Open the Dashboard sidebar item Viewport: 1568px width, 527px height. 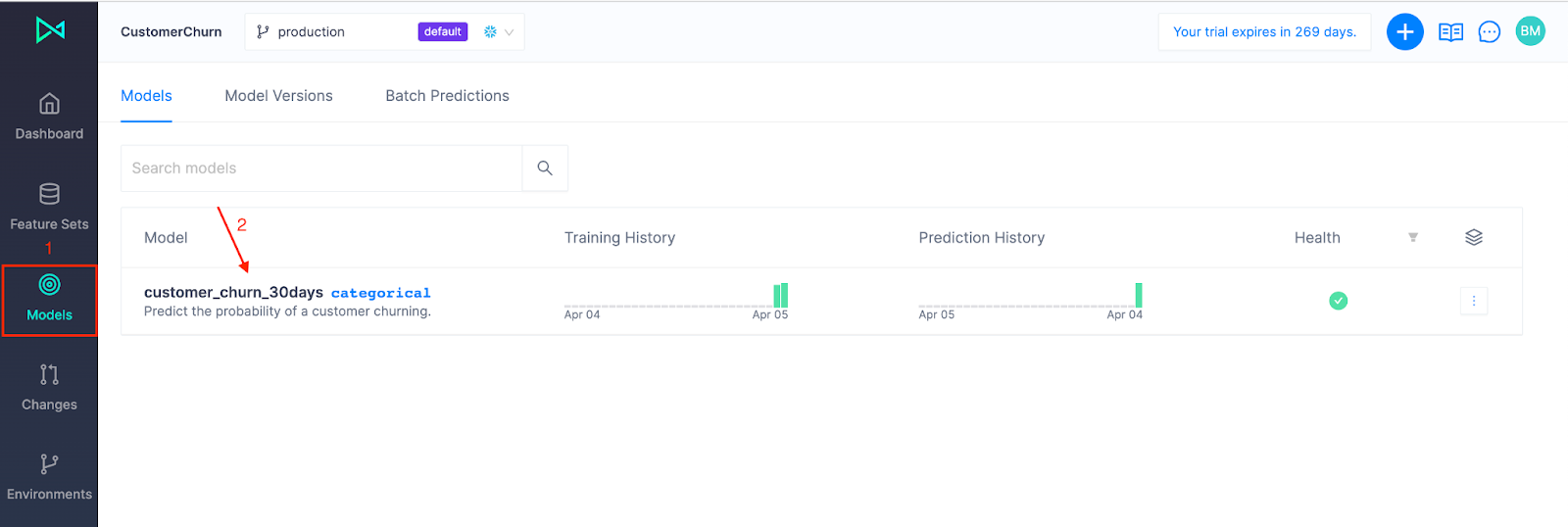(x=49, y=116)
